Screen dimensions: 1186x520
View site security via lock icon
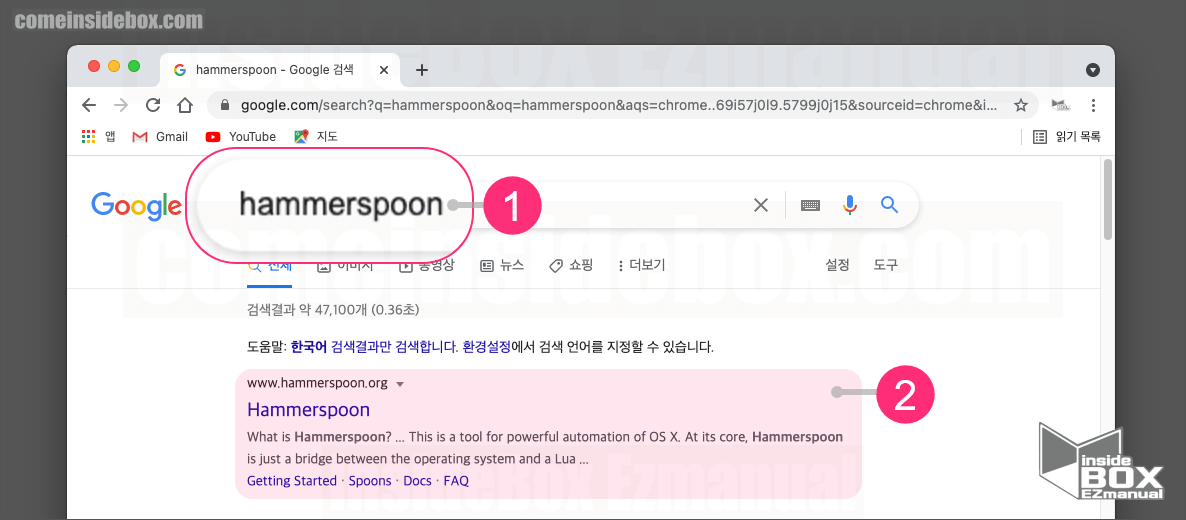click(x=224, y=105)
